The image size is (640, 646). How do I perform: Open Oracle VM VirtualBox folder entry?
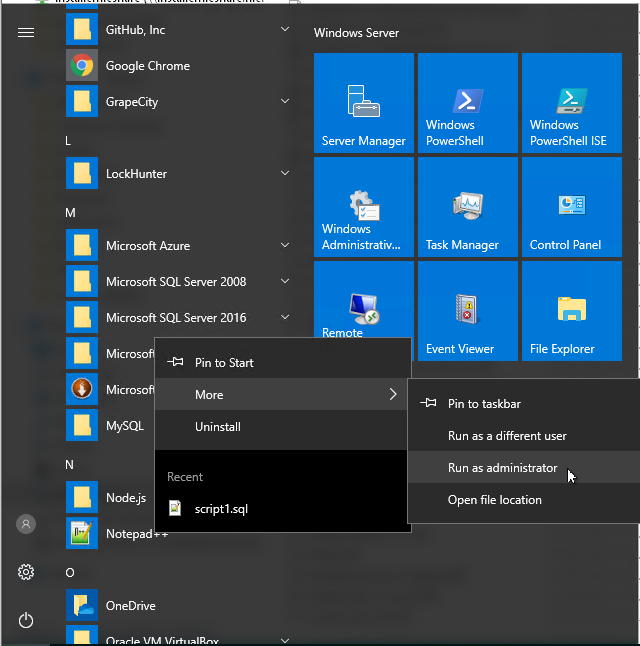pos(177,635)
